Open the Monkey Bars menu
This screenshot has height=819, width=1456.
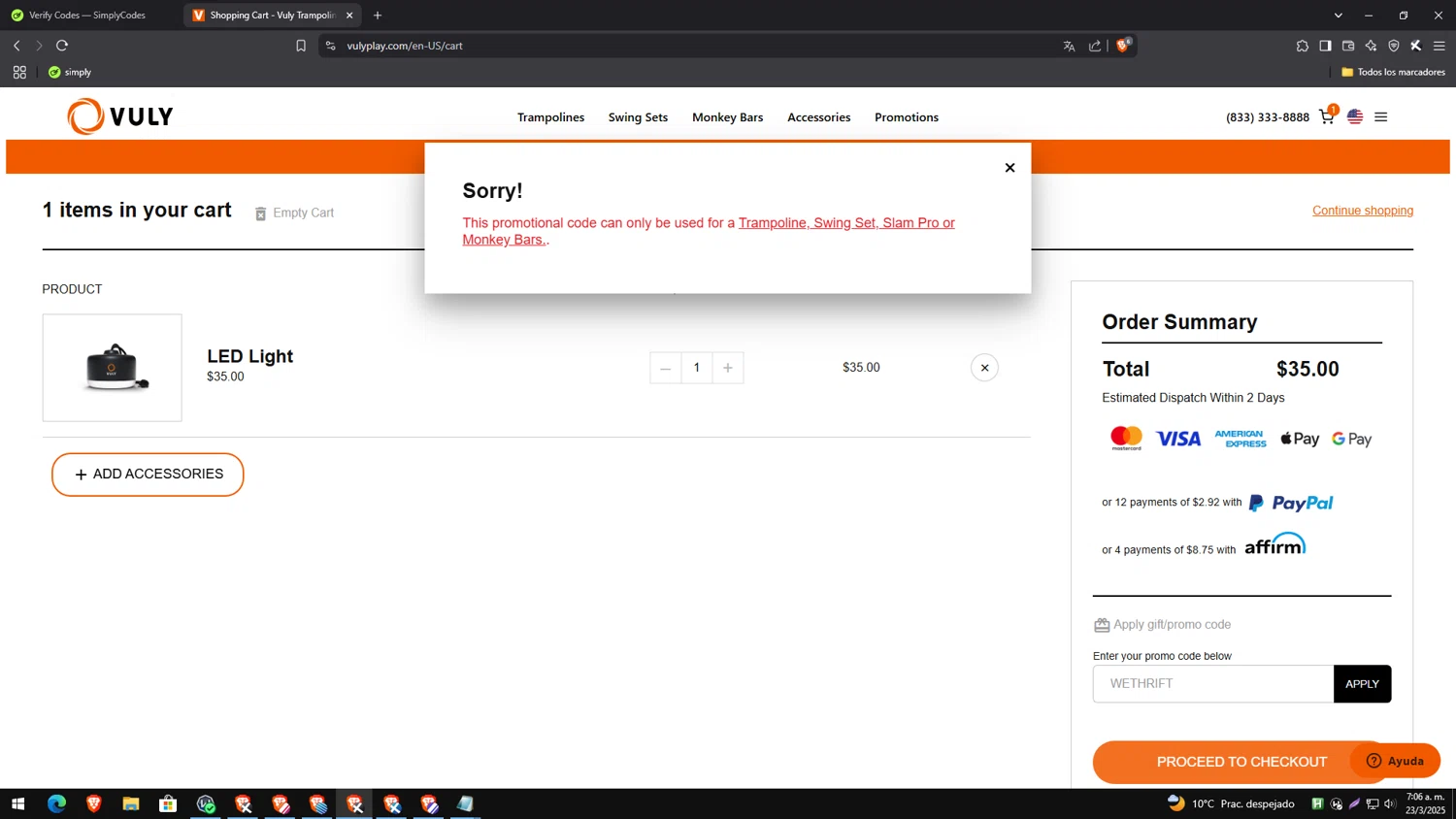tap(727, 117)
